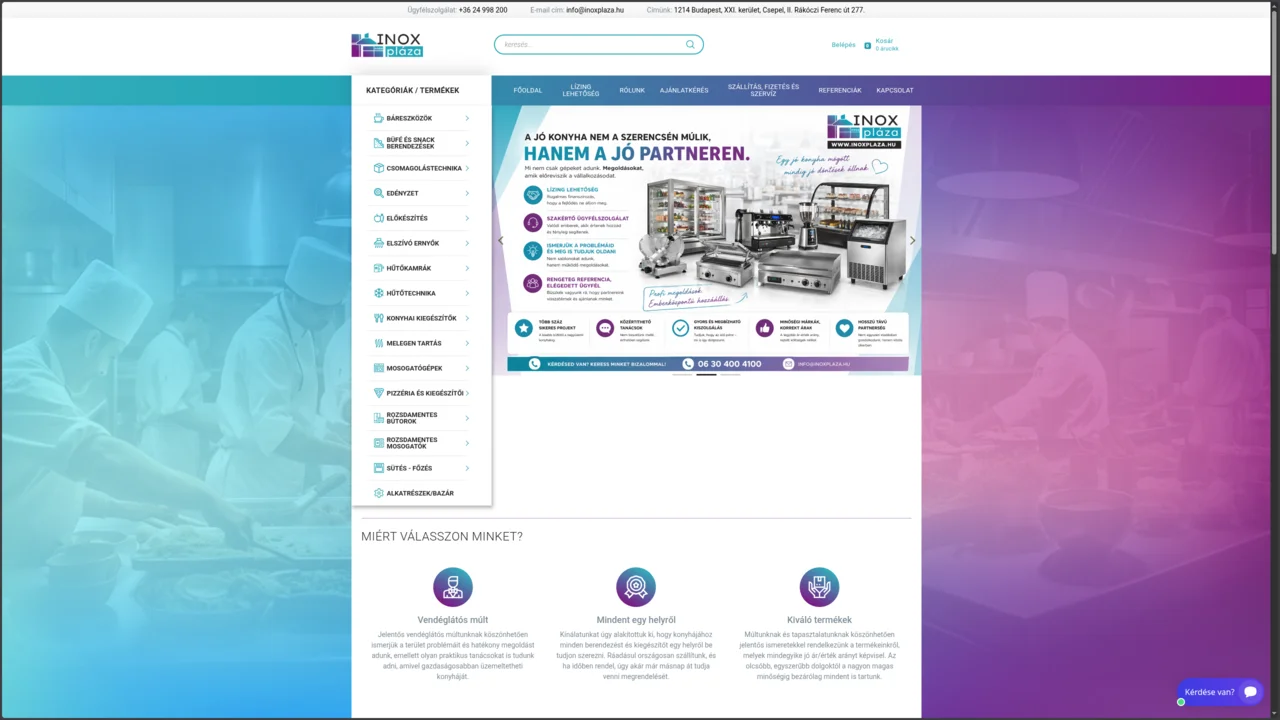Click the info@inoxplaza.hu email link
Viewport: 1280px width, 720px height.
[x=595, y=10]
